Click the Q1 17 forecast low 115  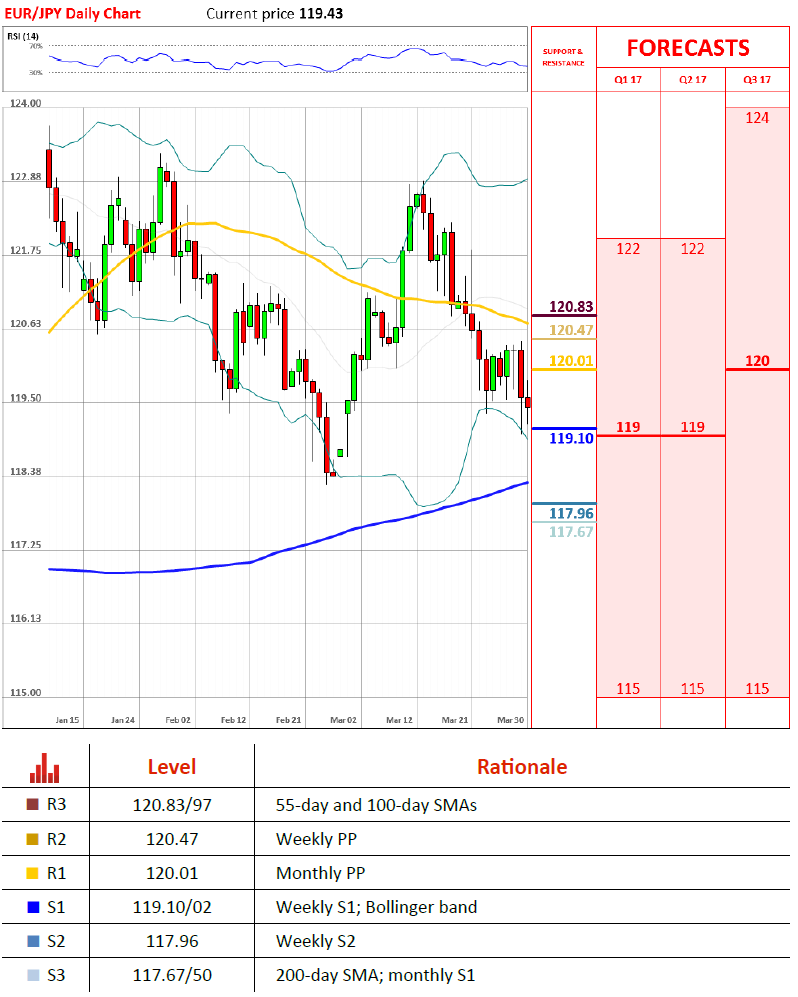tap(628, 689)
